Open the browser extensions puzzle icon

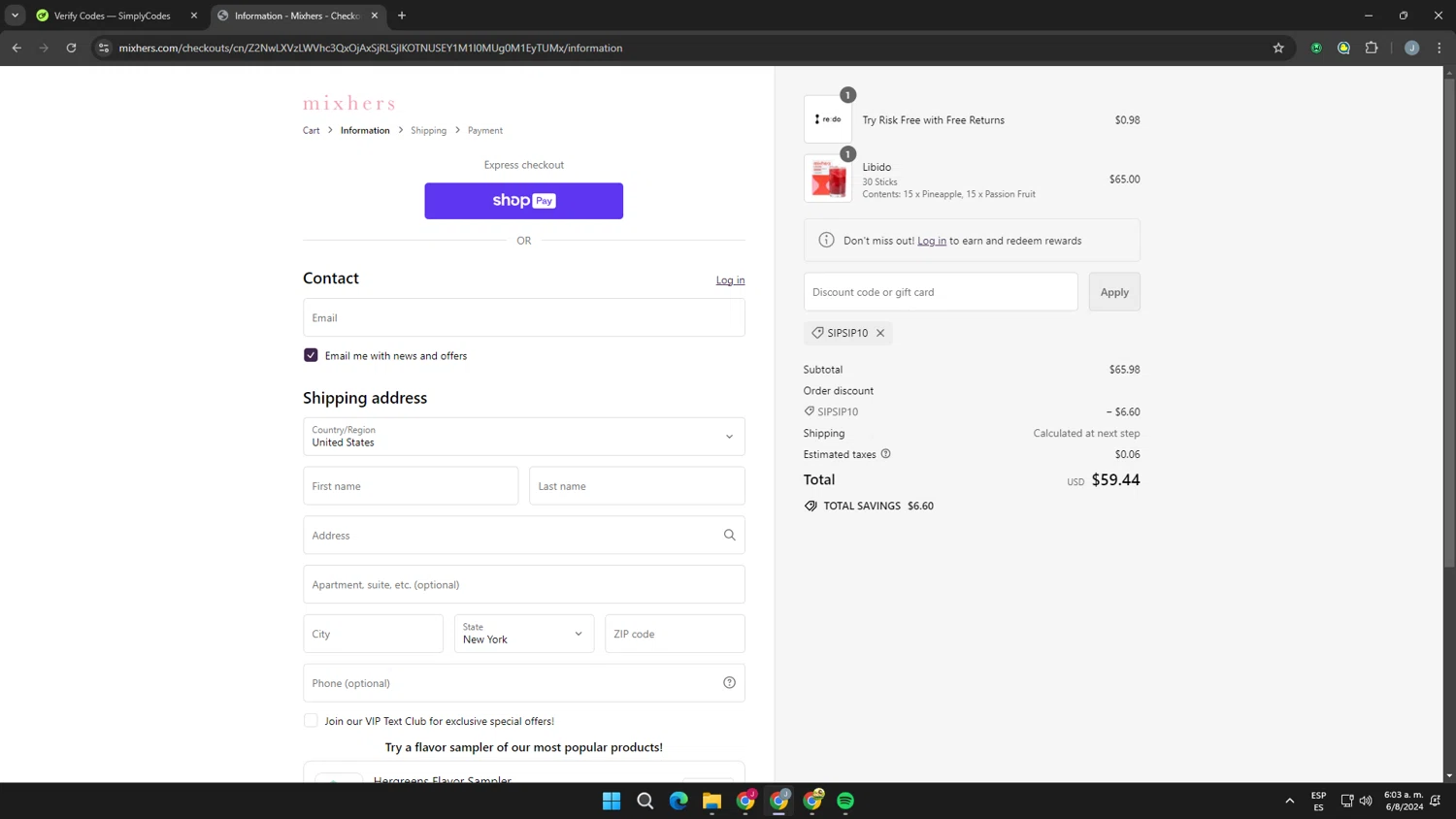pos(1372,48)
